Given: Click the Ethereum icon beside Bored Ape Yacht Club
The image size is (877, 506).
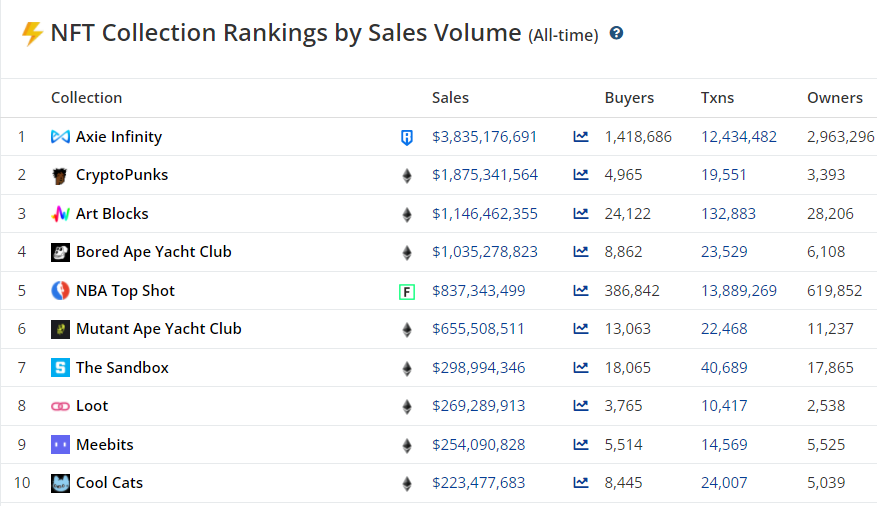Looking at the screenshot, I should click(x=406, y=253).
